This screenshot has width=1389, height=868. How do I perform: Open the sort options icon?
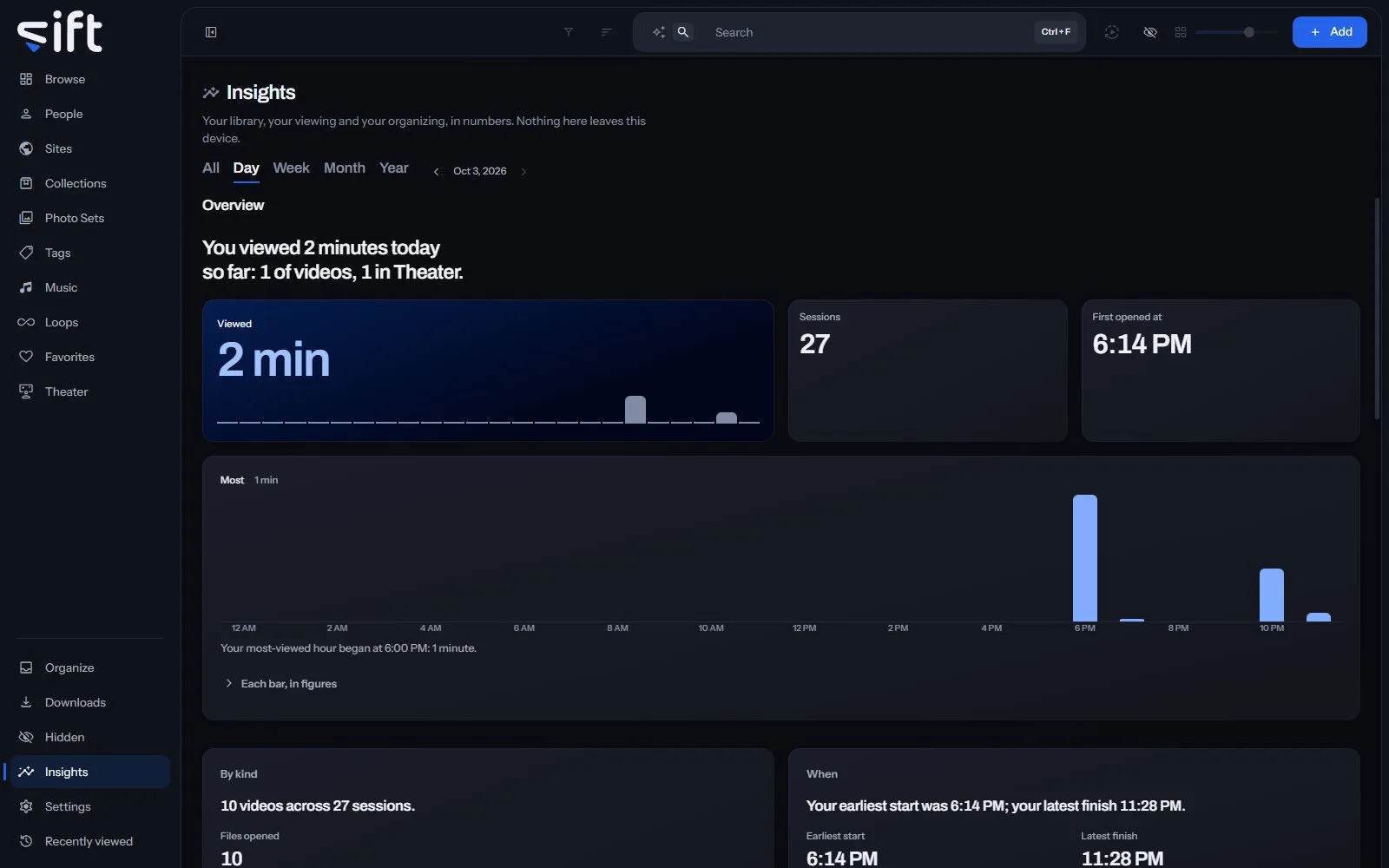[607, 32]
